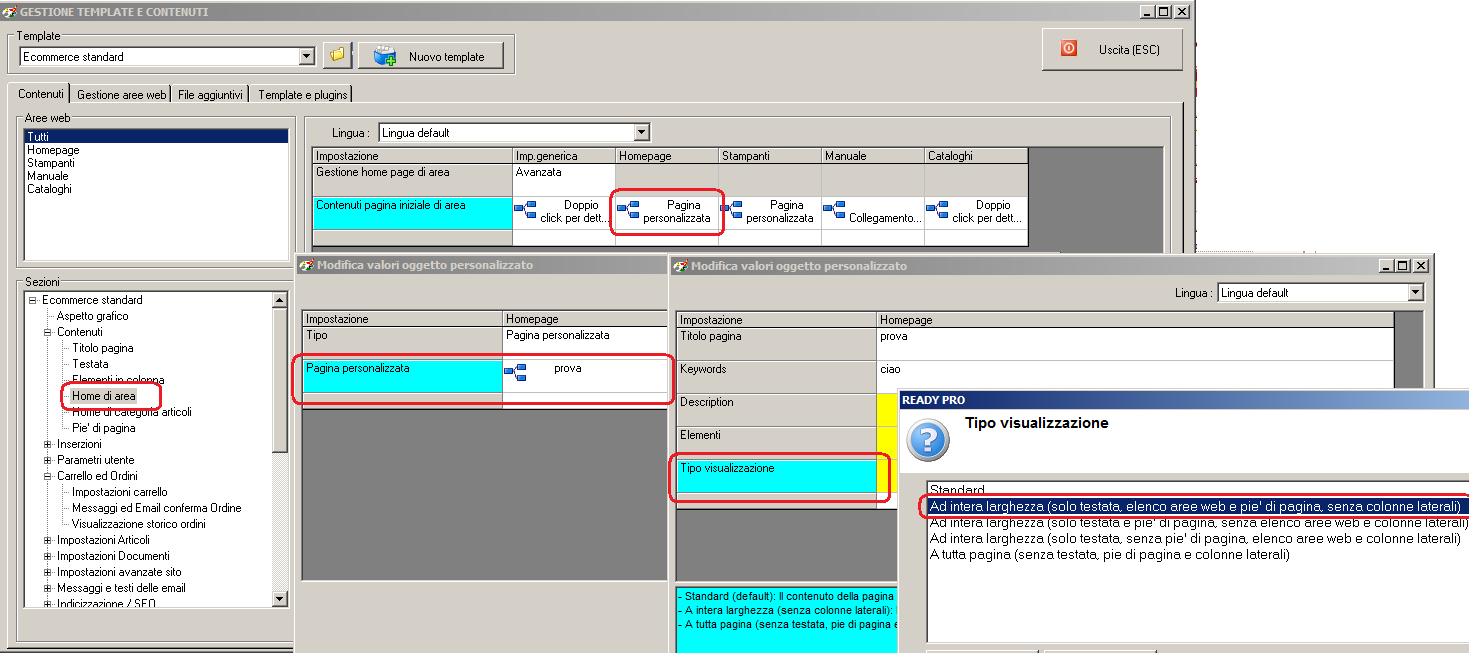This screenshot has width=1469, height=653.
Task: Collapse the Ecommerce standard tree node
Action: 32,300
